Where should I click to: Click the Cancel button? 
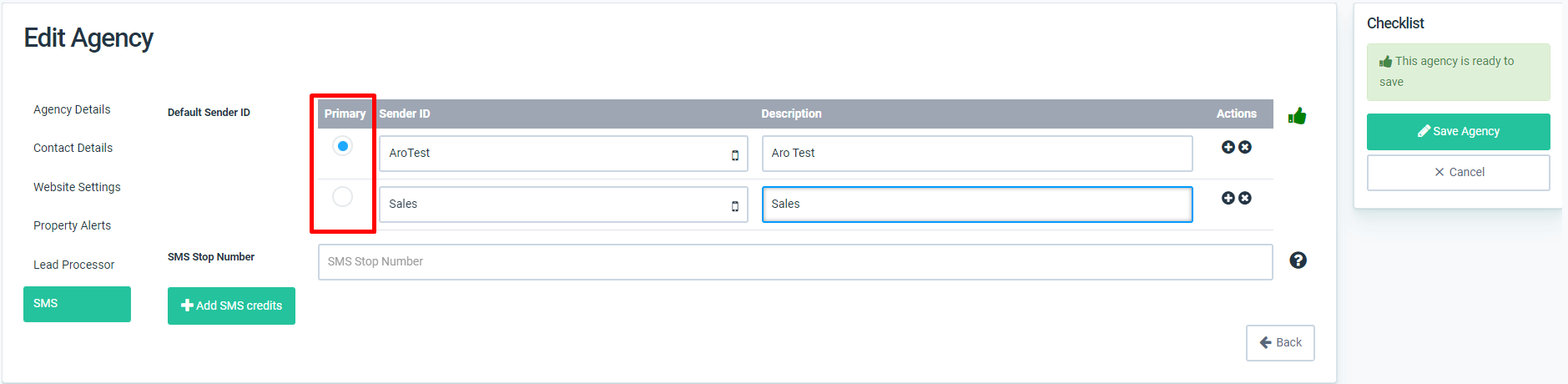tap(1458, 173)
